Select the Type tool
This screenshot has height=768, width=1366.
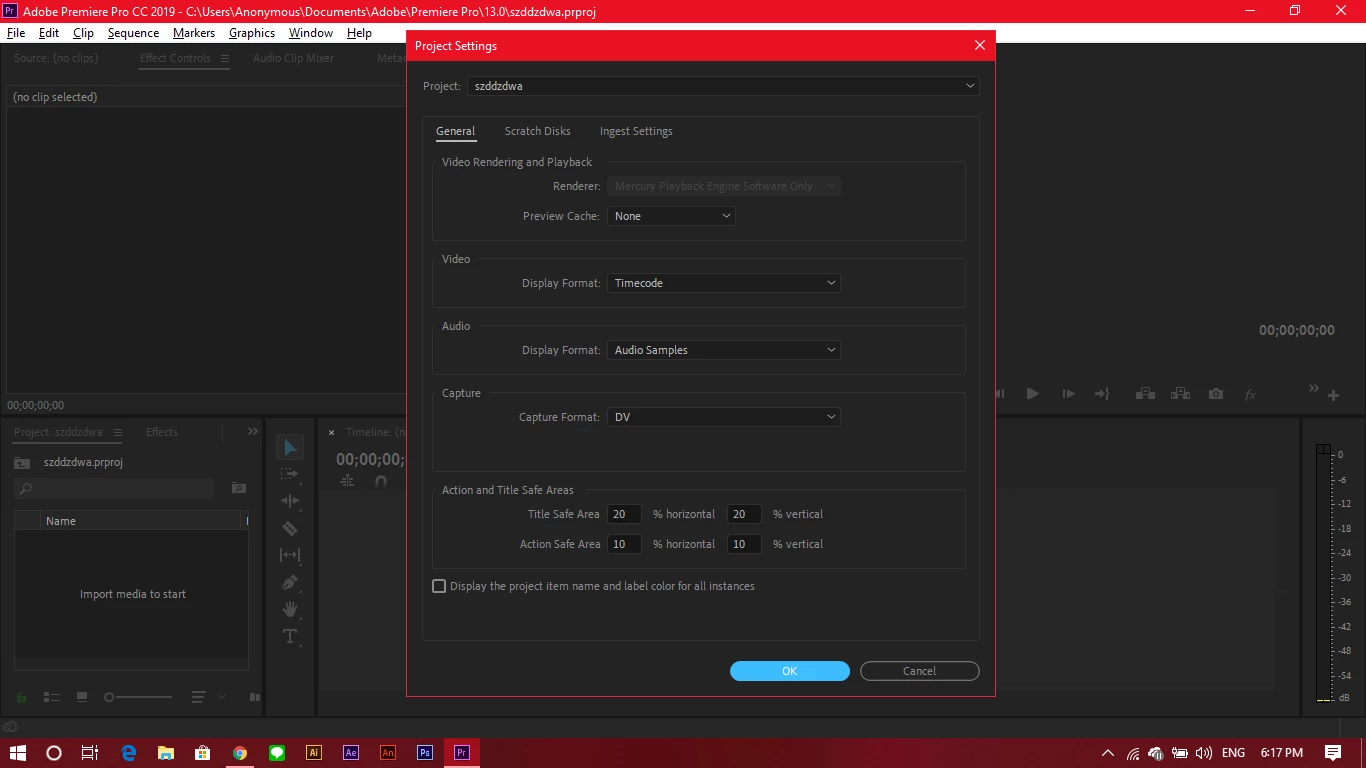coord(290,636)
